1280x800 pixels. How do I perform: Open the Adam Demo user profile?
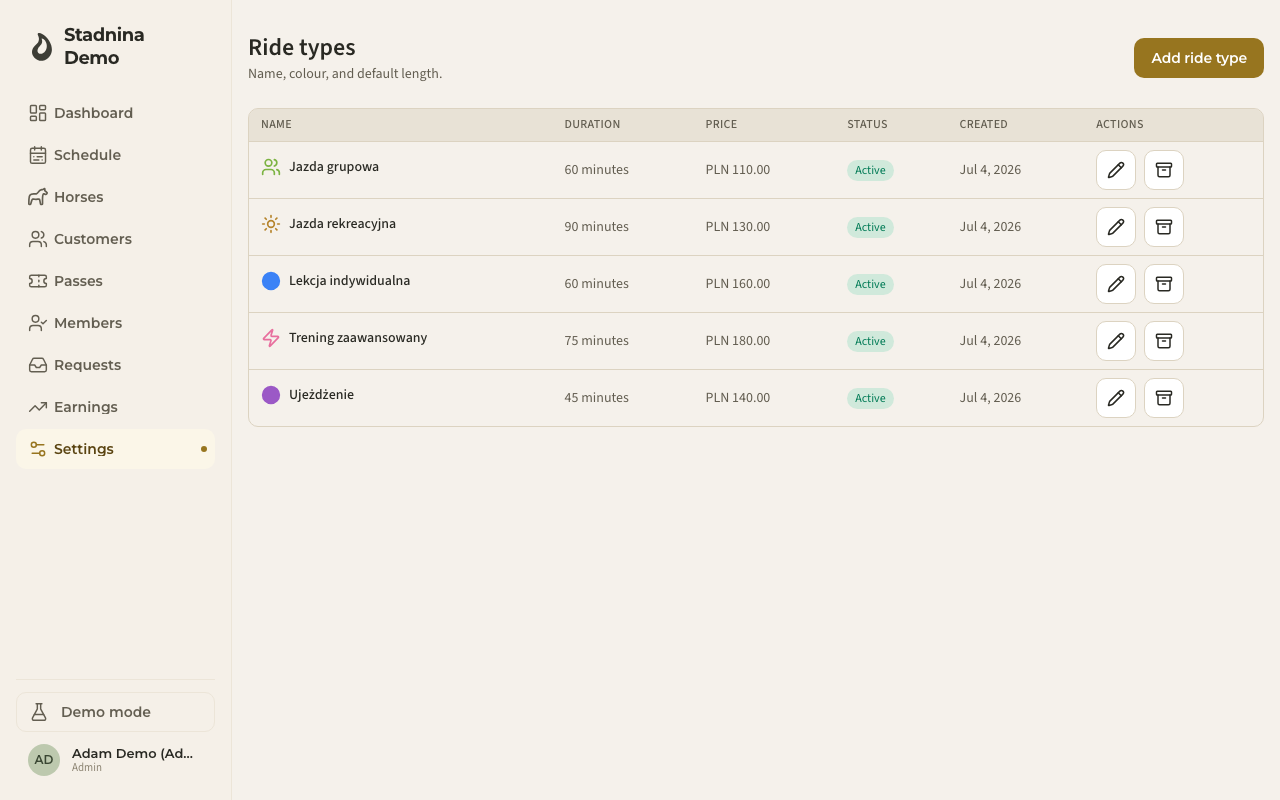tap(115, 760)
